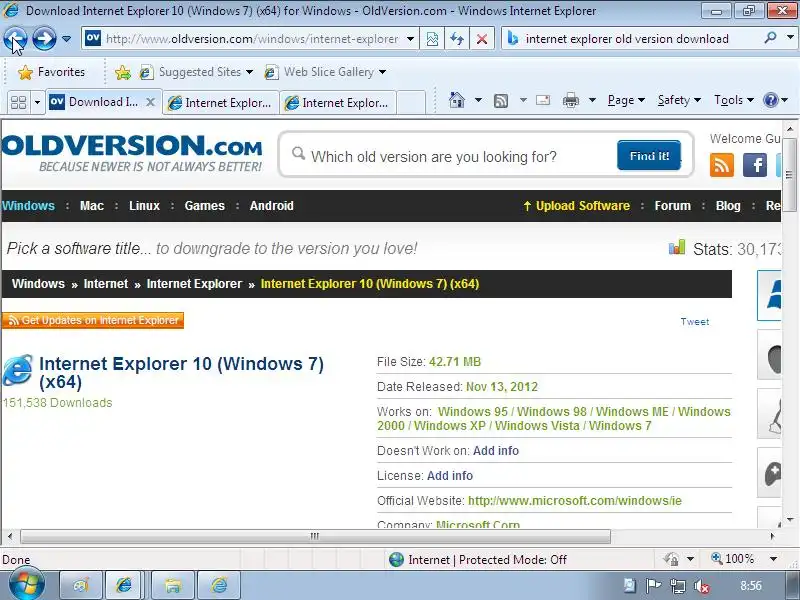Click Get Updates on Internet Explorer button
The width and height of the screenshot is (800, 600).
coord(93,320)
